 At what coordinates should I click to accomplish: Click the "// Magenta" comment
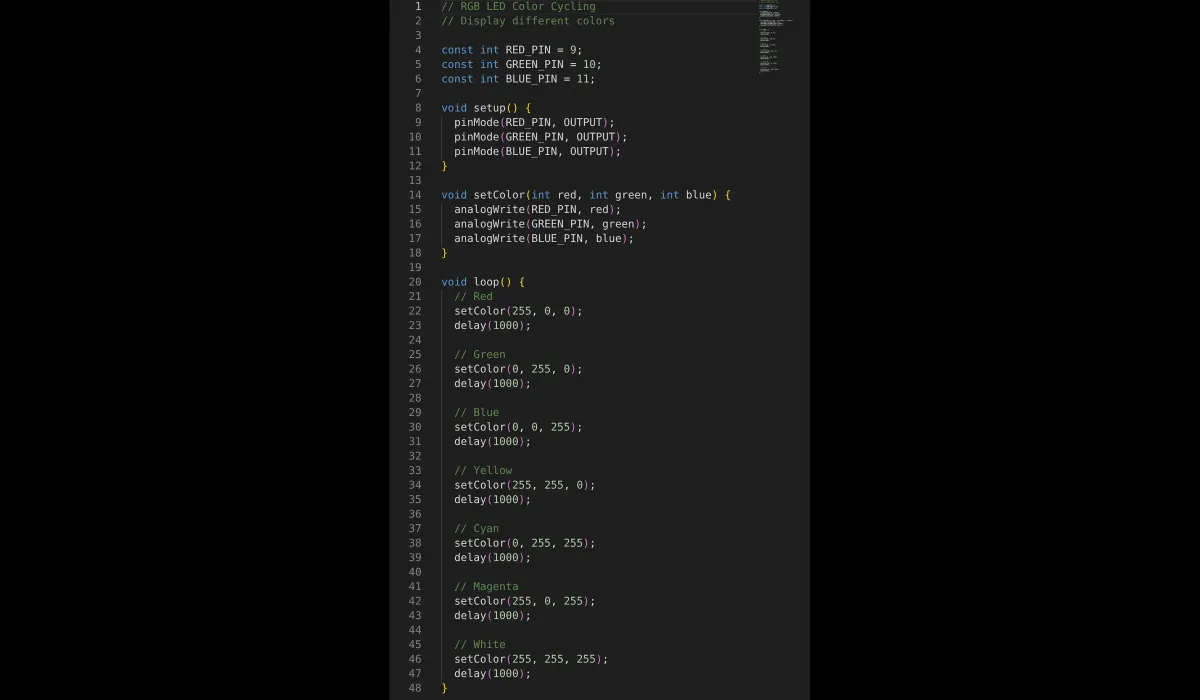(x=486, y=586)
